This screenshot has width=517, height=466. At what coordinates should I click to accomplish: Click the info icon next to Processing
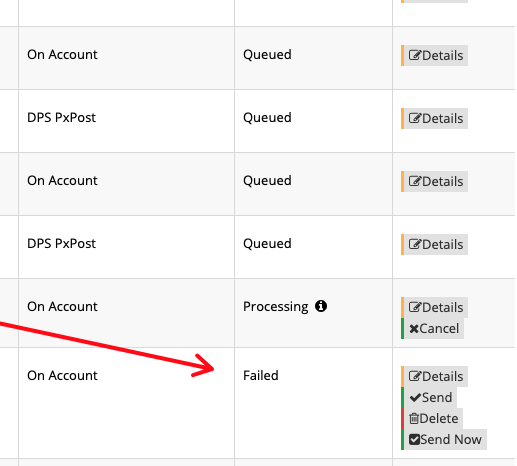click(321, 306)
